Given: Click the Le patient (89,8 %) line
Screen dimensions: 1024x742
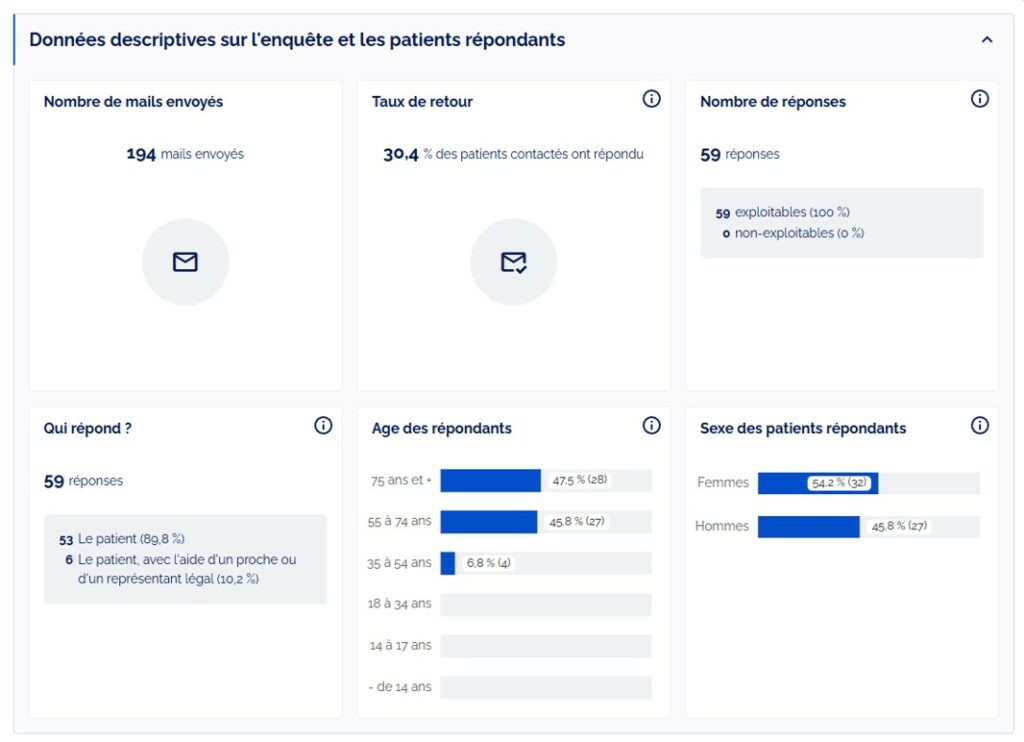Looking at the screenshot, I should 122,539.
